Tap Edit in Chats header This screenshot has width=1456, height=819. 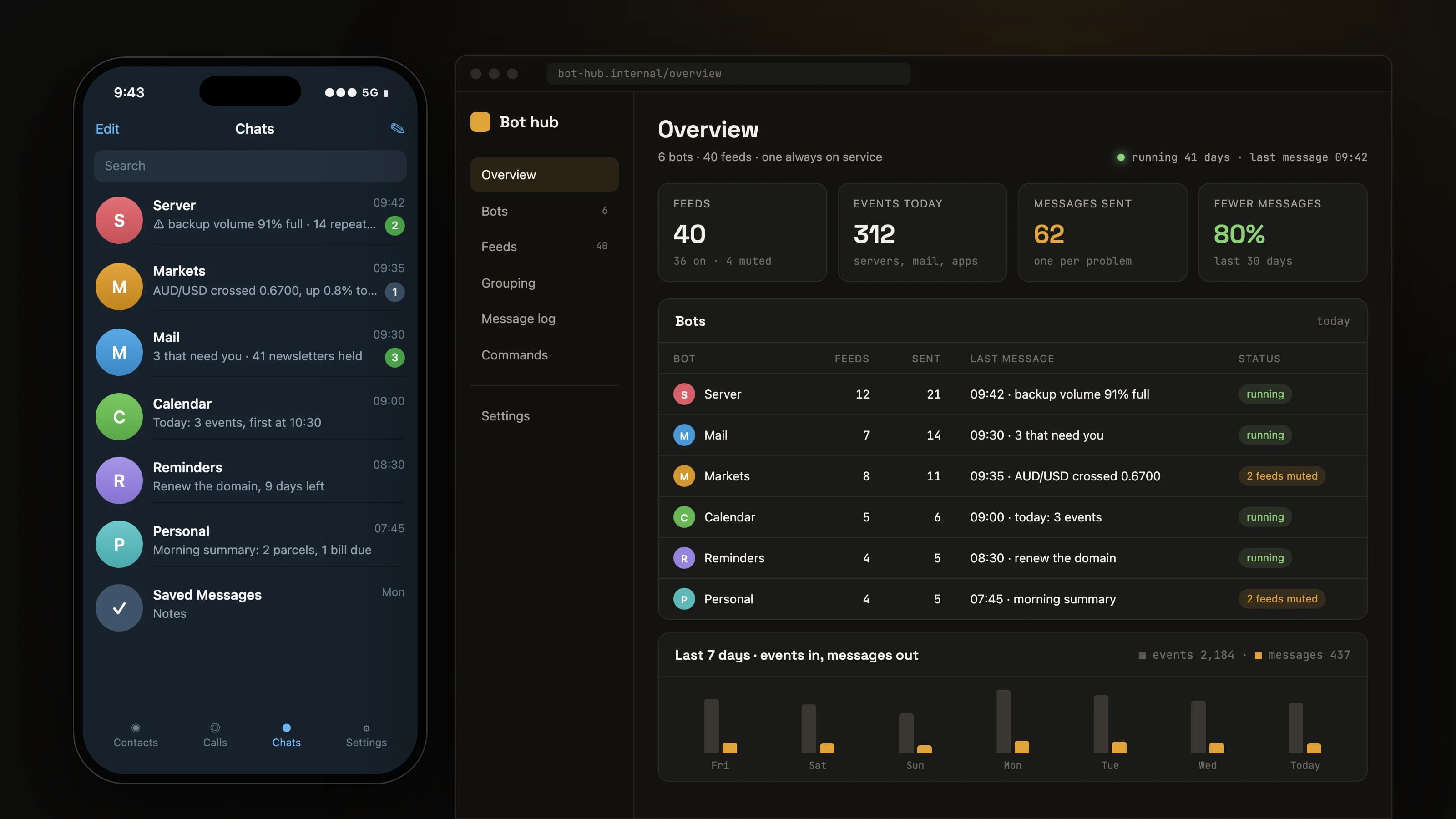[107, 129]
